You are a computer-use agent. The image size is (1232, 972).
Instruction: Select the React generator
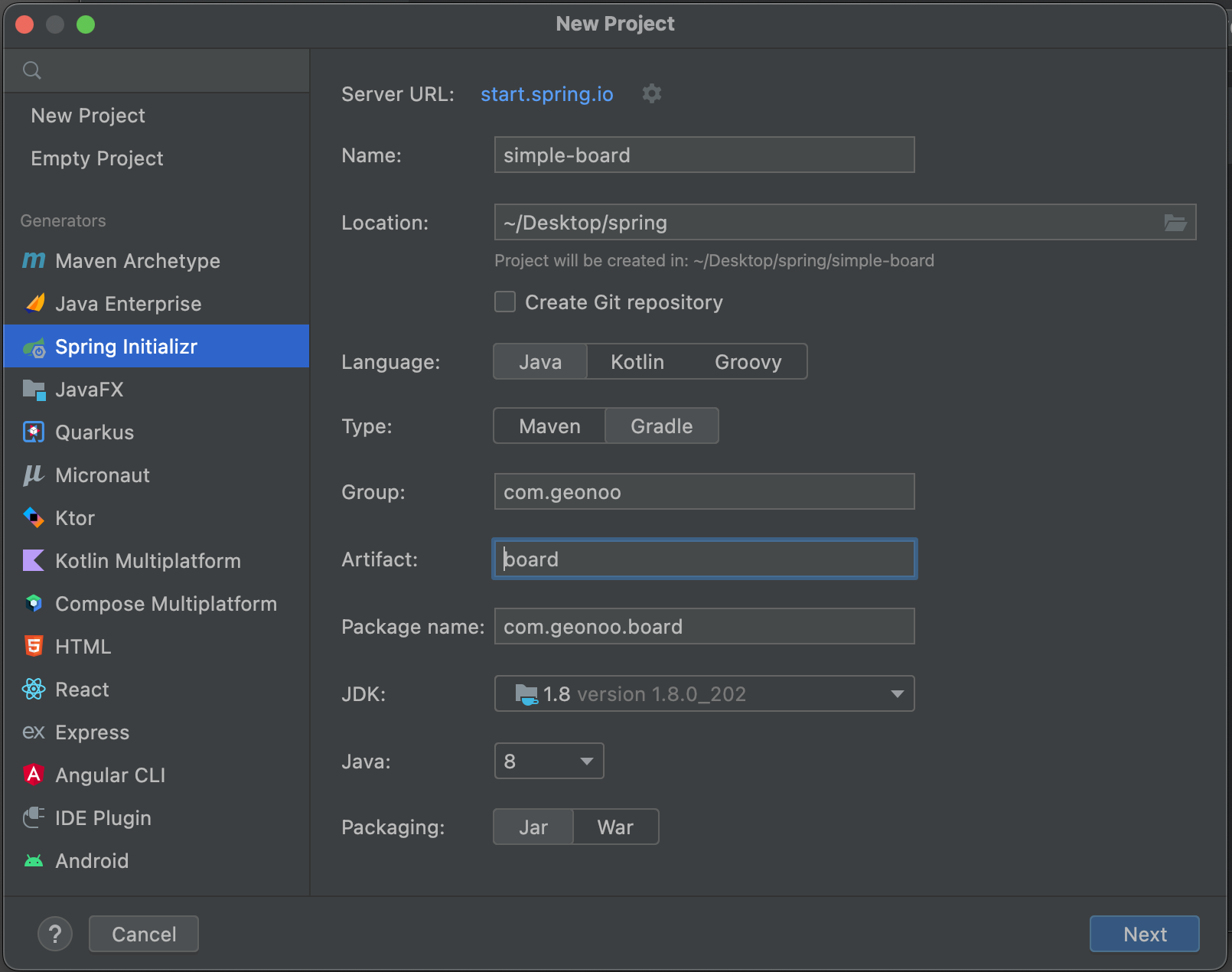click(x=156, y=690)
